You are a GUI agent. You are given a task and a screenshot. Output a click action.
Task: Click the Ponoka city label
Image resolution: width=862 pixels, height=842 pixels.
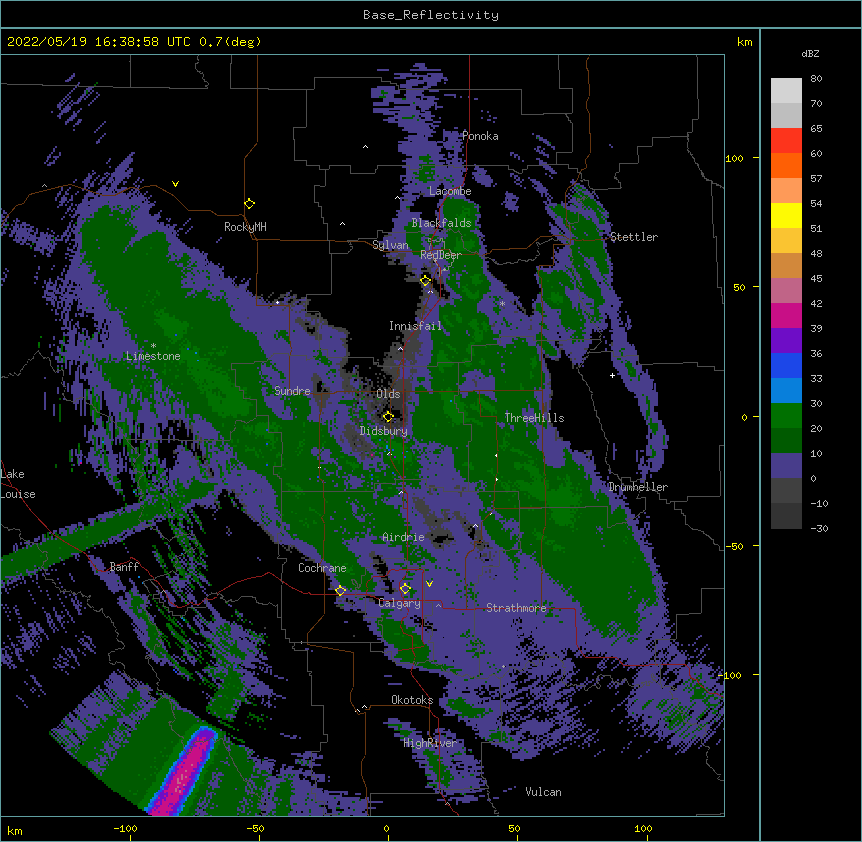click(480, 136)
